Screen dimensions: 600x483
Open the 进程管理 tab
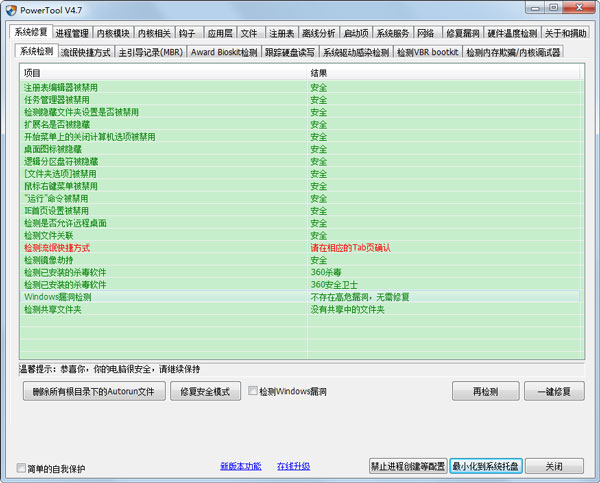pos(73,33)
